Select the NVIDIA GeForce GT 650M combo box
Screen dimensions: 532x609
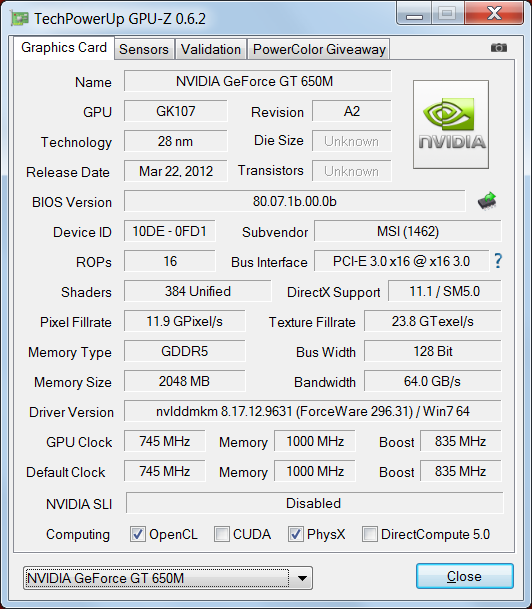tap(168, 578)
